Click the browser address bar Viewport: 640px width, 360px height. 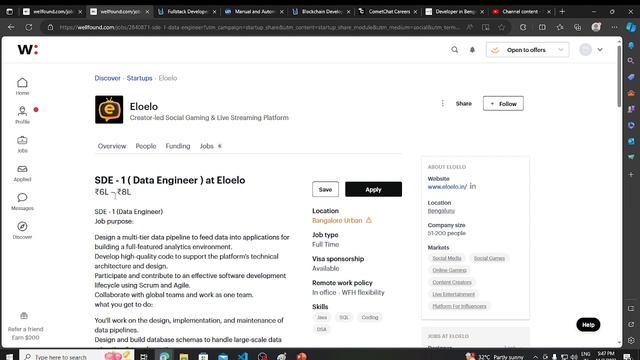click(259, 27)
